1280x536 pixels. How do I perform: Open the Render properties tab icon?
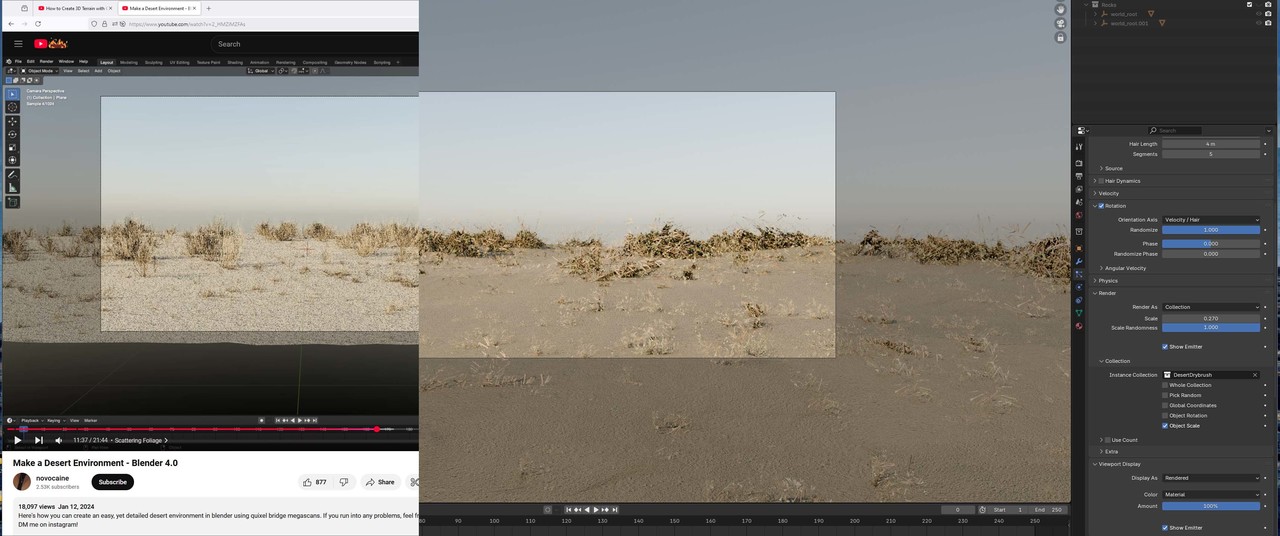1079,162
